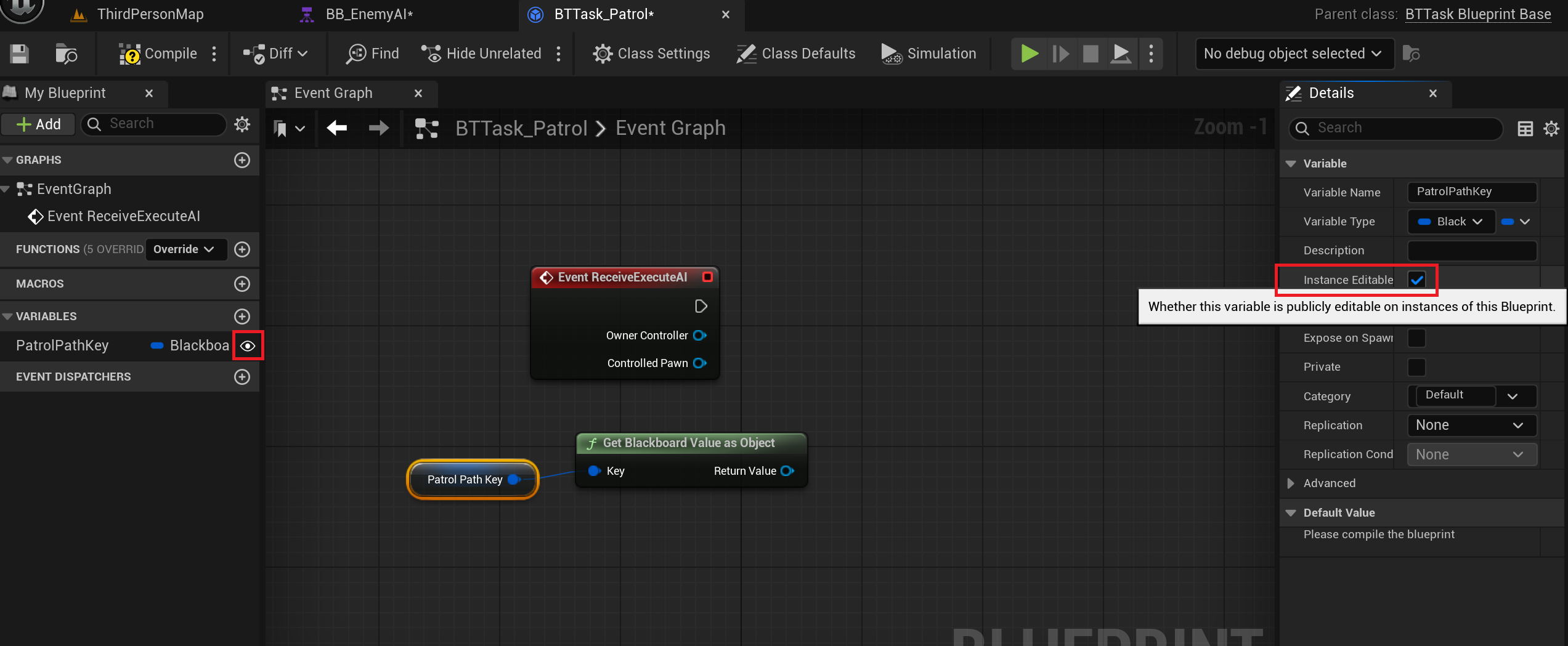1568x646 pixels.
Task: Click Event Graph in the graph breadcrumb
Action: [x=670, y=128]
